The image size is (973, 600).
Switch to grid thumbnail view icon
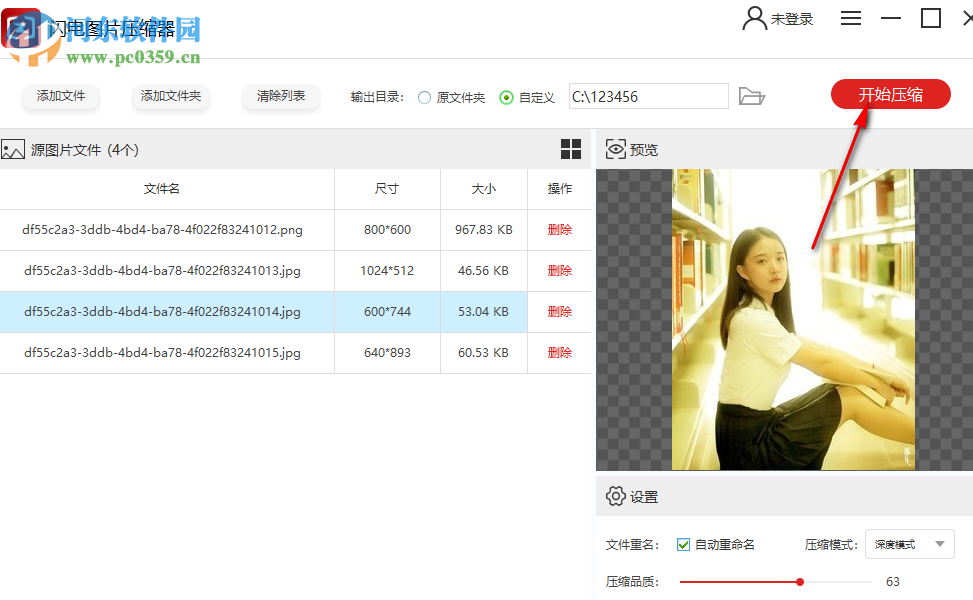coord(571,150)
